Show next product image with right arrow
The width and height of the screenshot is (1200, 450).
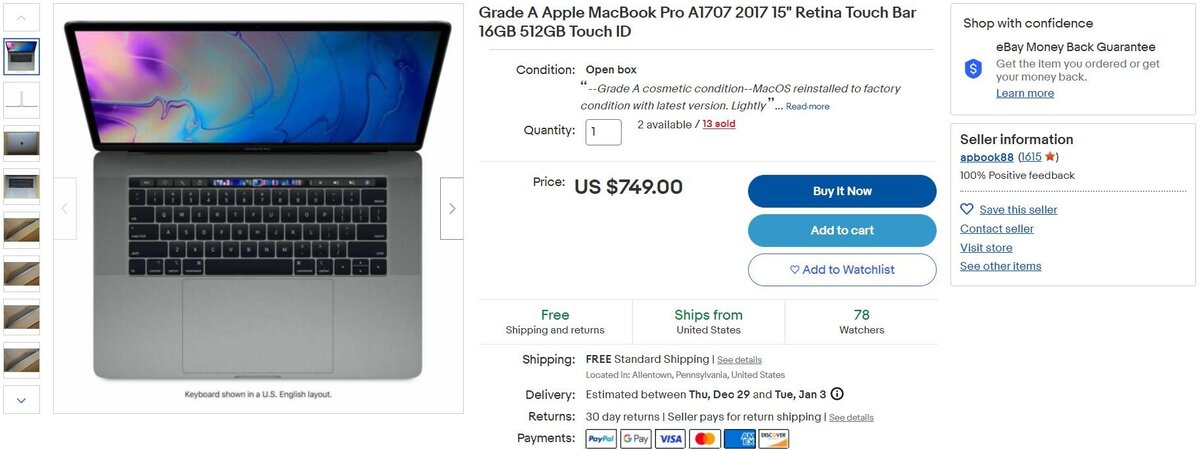click(x=452, y=208)
